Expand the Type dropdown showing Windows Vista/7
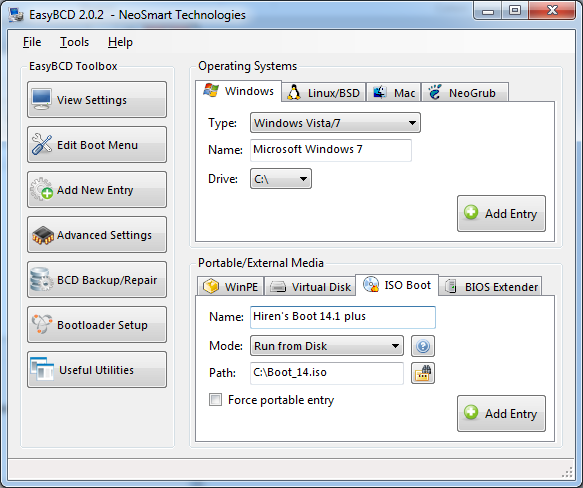Image resolution: width=583 pixels, height=488 pixels. pyautogui.click(x=335, y=123)
